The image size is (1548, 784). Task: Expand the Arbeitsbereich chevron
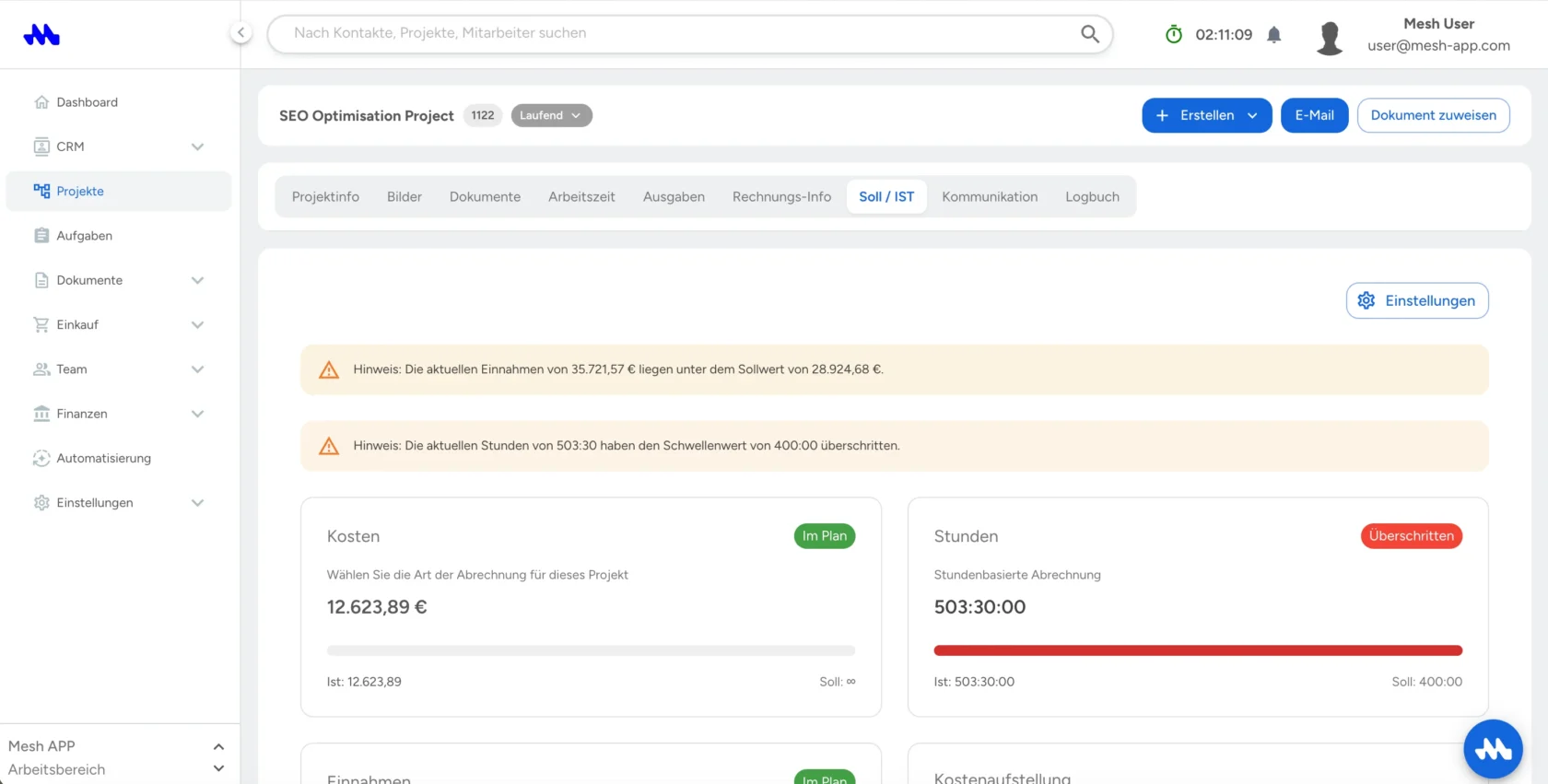(218, 769)
